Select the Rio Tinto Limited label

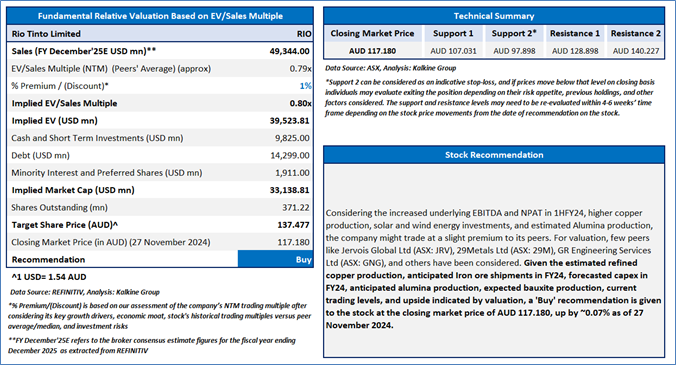click(x=46, y=34)
